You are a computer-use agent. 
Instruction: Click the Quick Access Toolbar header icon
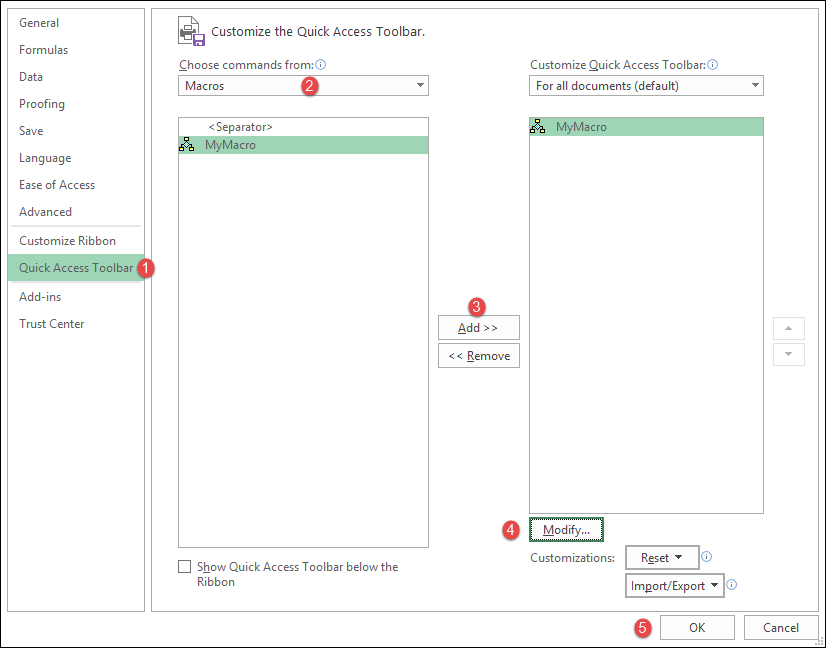[190, 31]
